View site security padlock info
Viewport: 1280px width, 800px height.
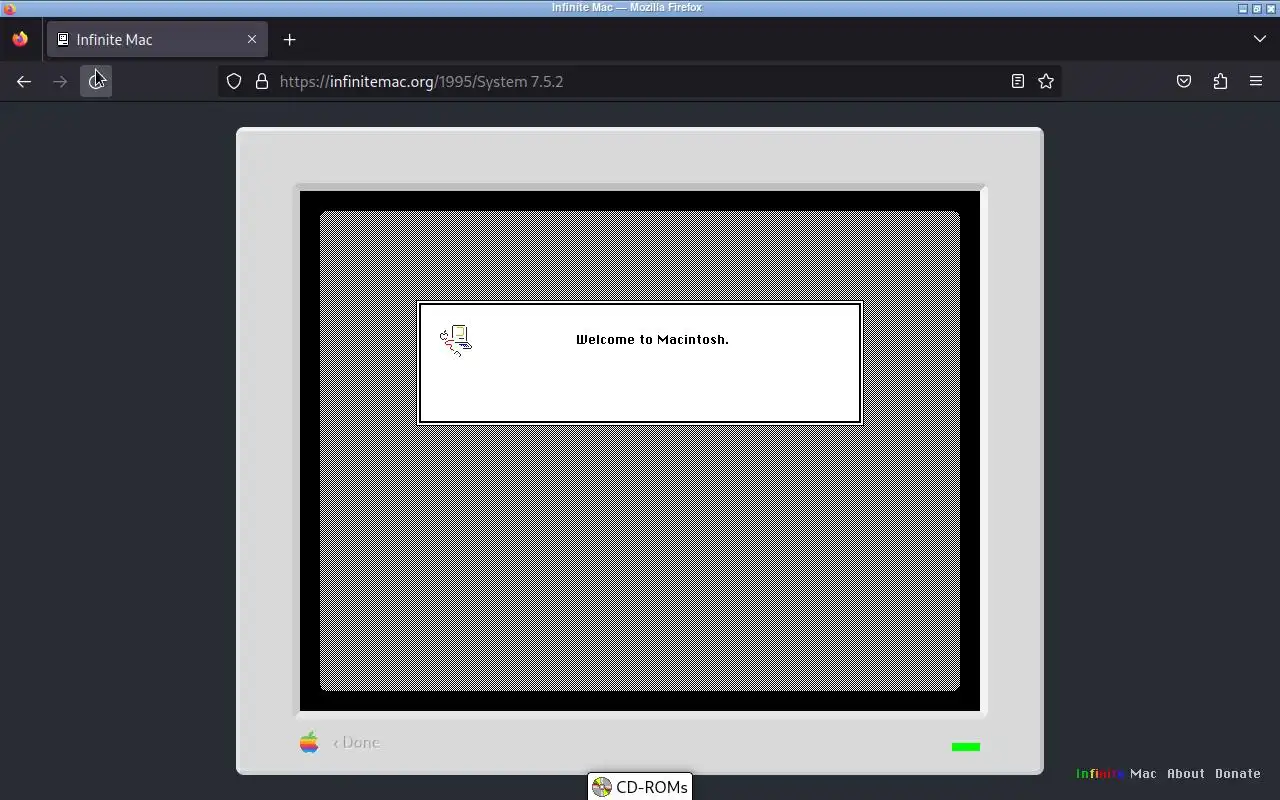[262, 82]
